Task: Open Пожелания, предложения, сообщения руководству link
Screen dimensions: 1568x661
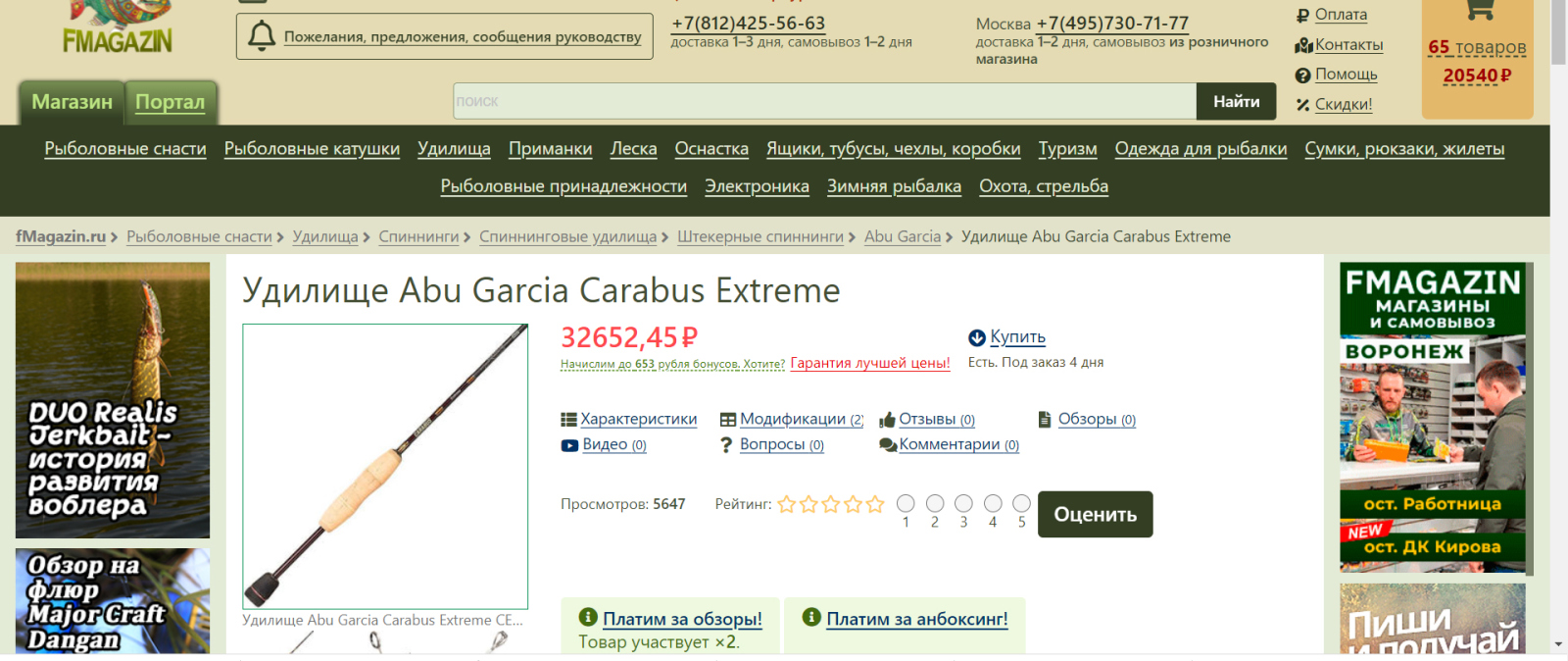Action: point(463,37)
